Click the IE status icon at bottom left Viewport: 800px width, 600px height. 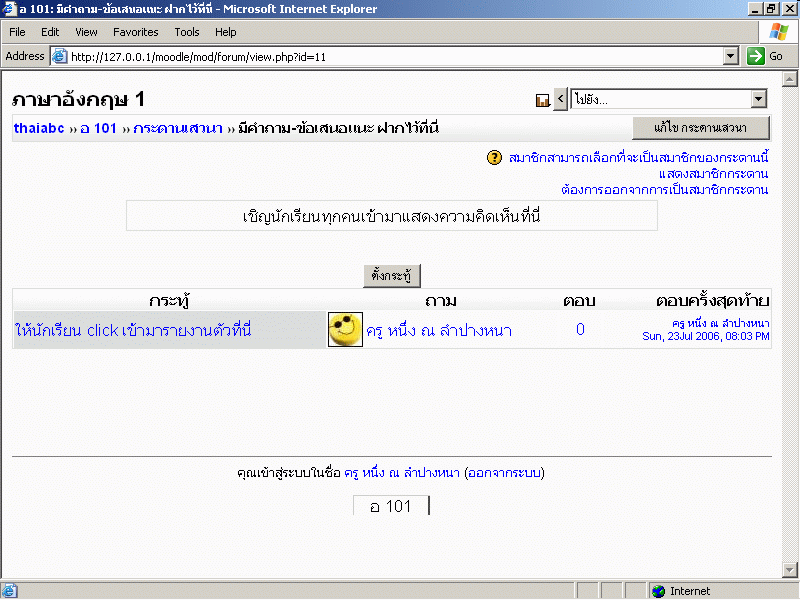[10, 591]
